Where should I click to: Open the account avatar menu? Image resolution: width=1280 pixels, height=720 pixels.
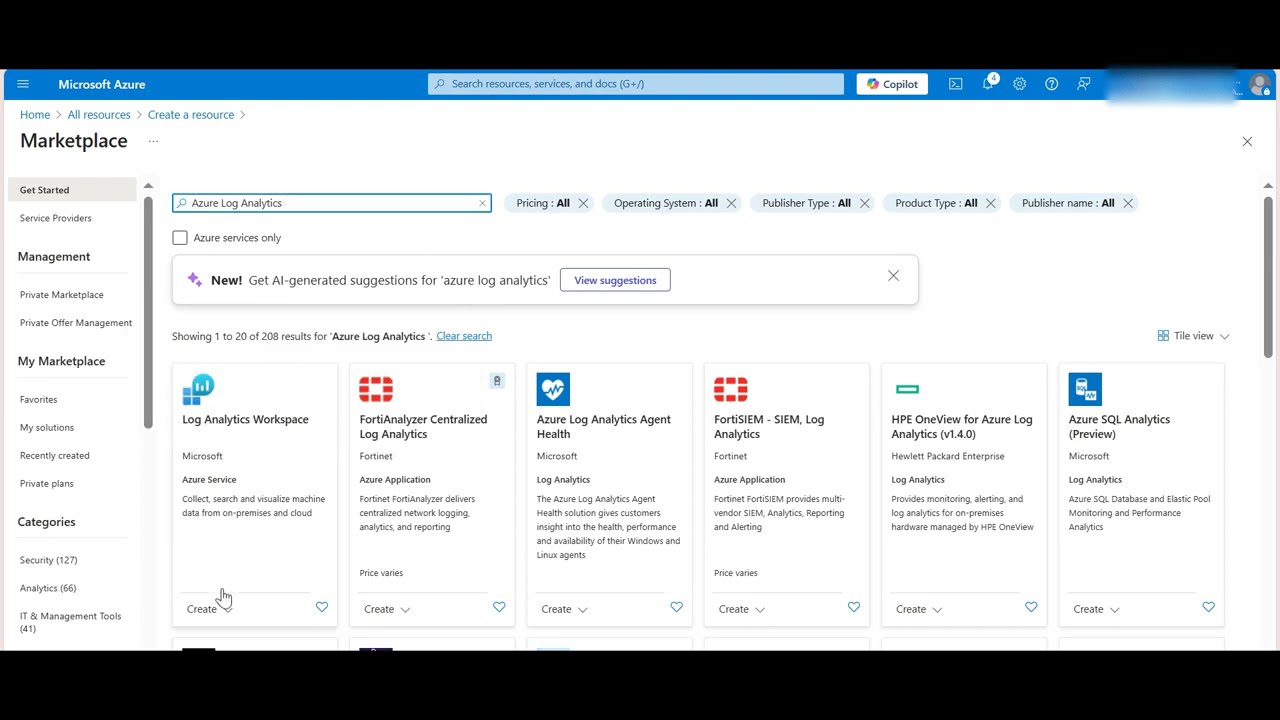1260,84
